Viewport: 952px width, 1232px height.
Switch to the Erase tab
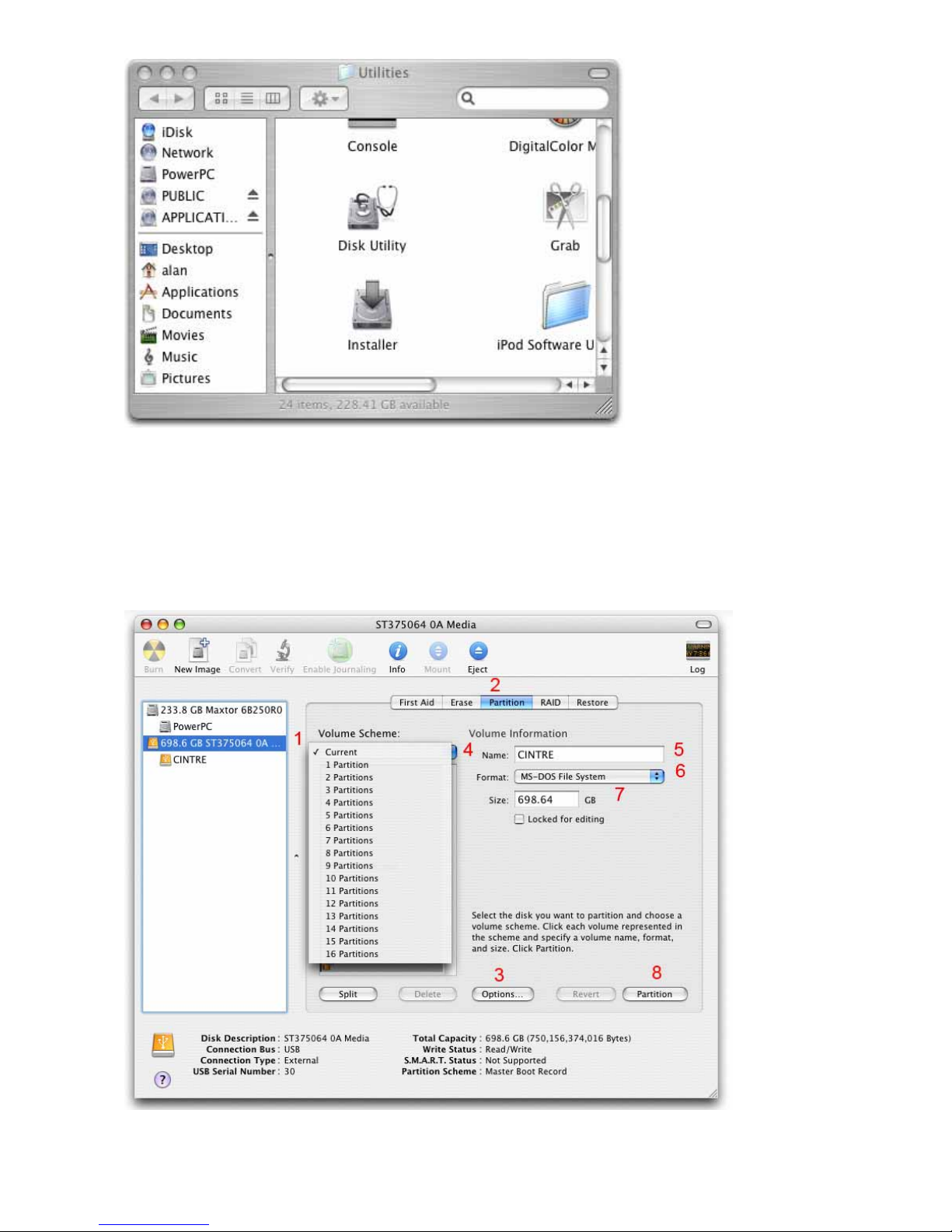(462, 703)
